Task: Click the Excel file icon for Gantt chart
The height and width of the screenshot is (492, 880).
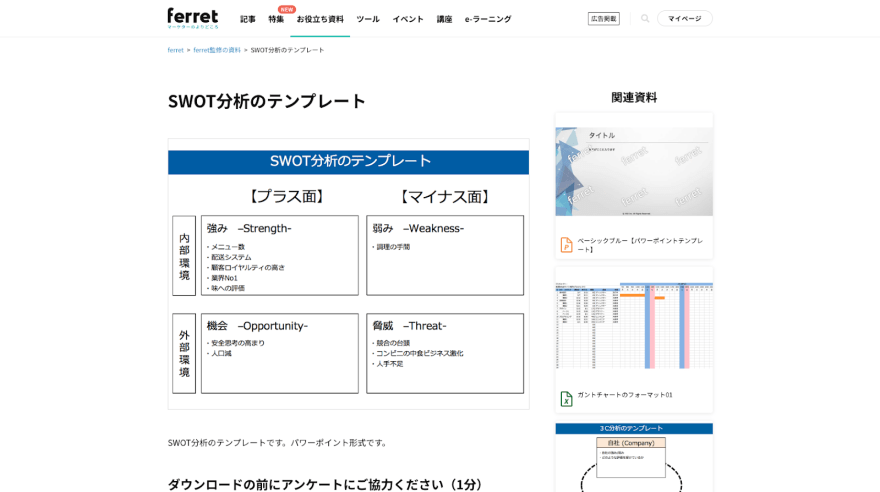Action: point(566,398)
